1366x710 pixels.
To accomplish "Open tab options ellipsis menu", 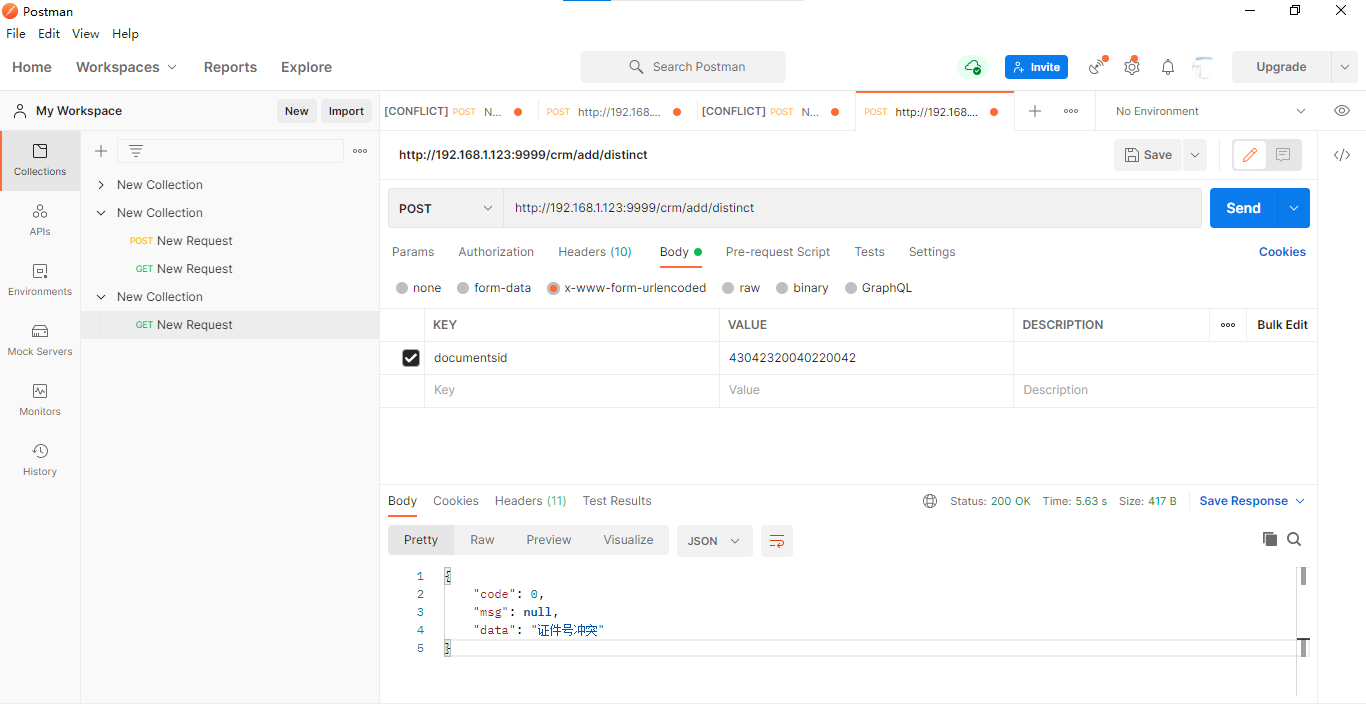I will pos(1071,111).
